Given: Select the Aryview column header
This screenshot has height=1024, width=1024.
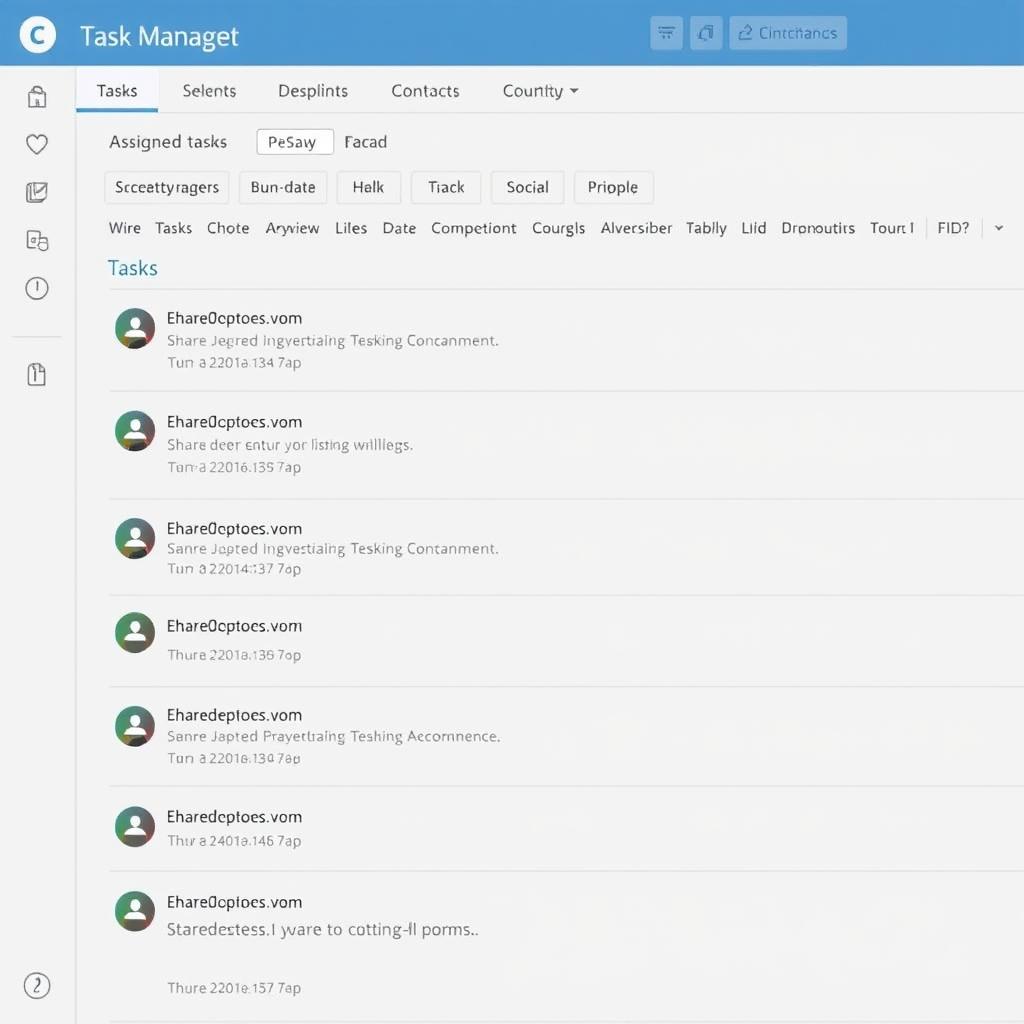Looking at the screenshot, I should 292,228.
